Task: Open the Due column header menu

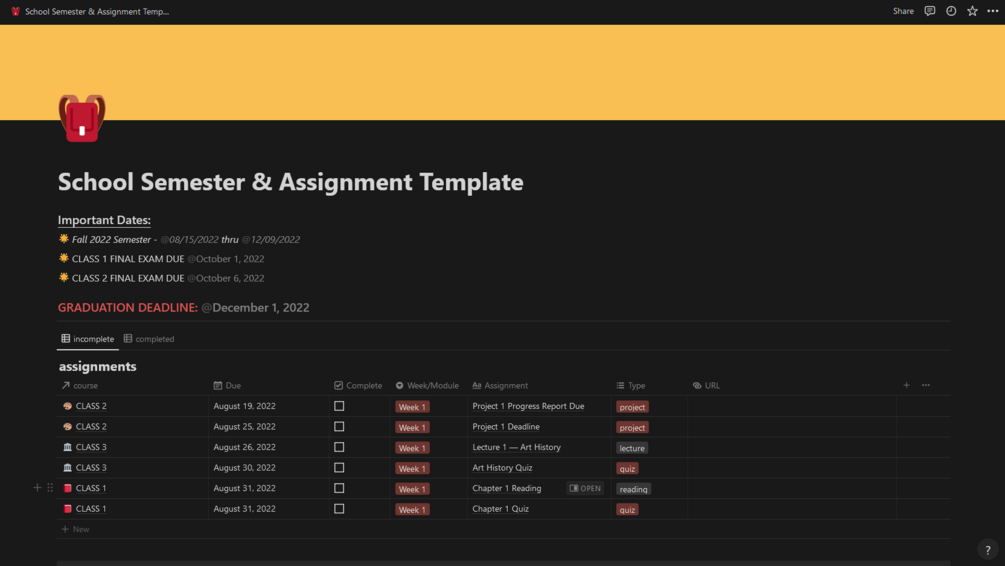Action: [227, 385]
